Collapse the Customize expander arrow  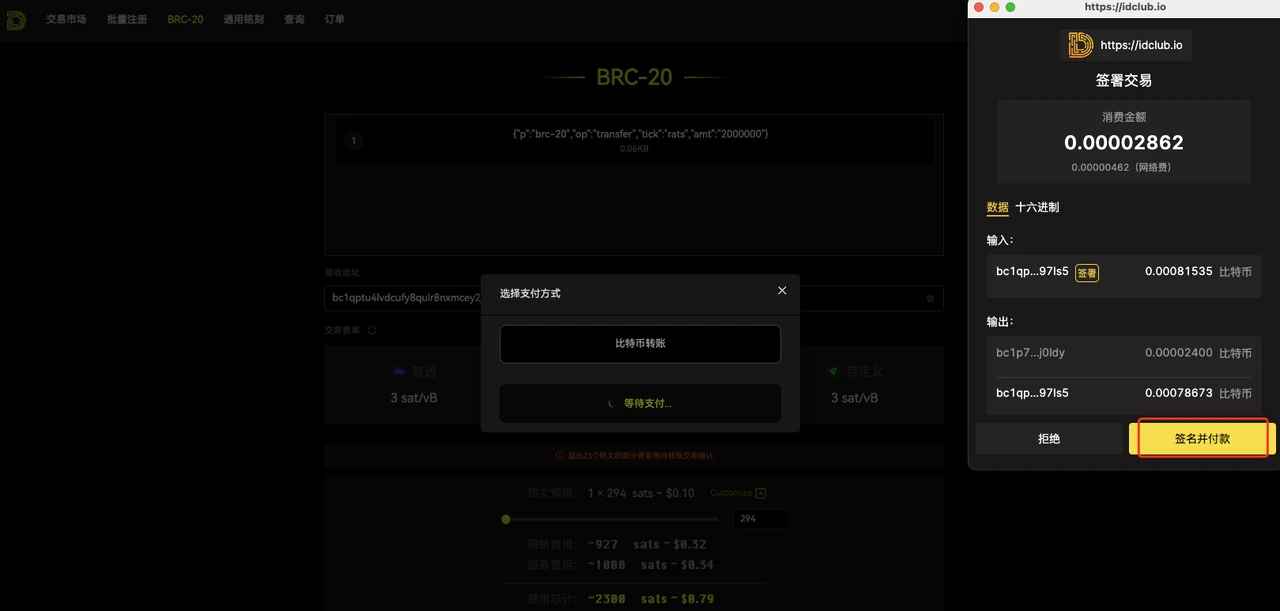click(x=761, y=493)
